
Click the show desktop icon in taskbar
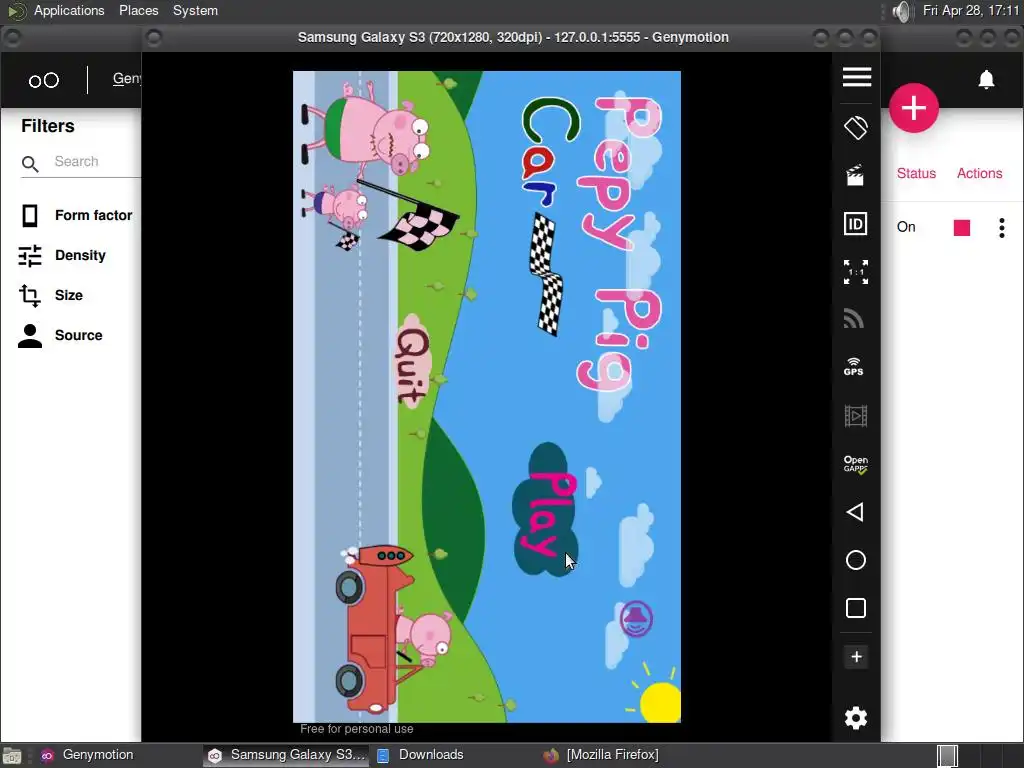12,756
